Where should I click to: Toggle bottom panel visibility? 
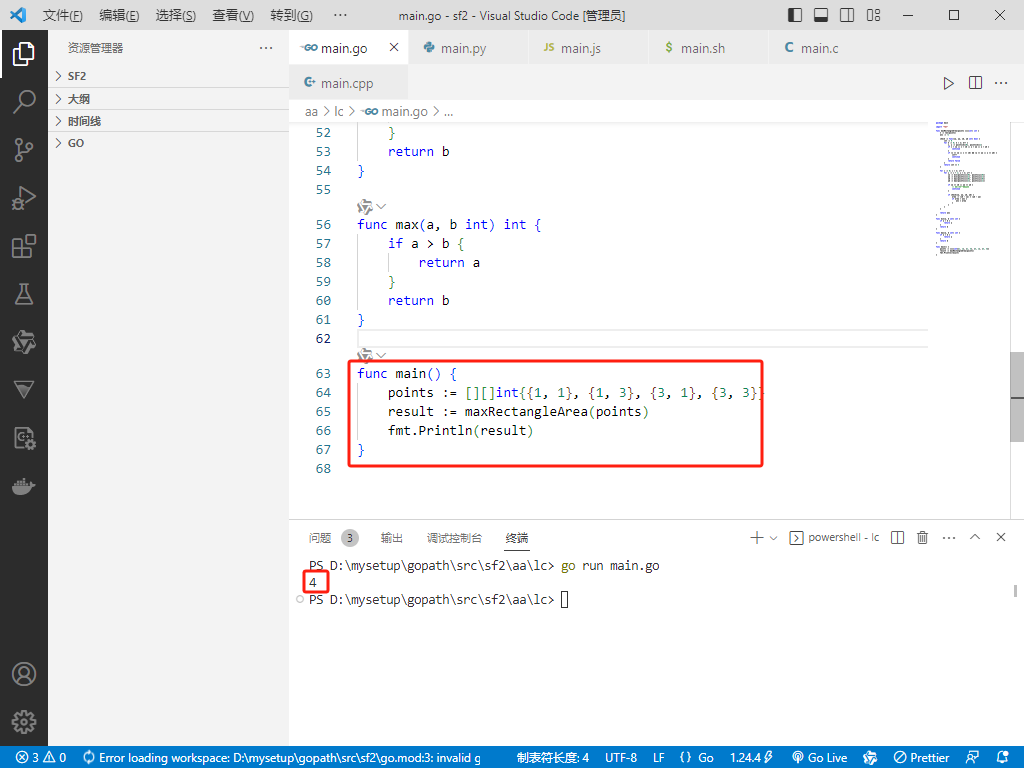[821, 15]
